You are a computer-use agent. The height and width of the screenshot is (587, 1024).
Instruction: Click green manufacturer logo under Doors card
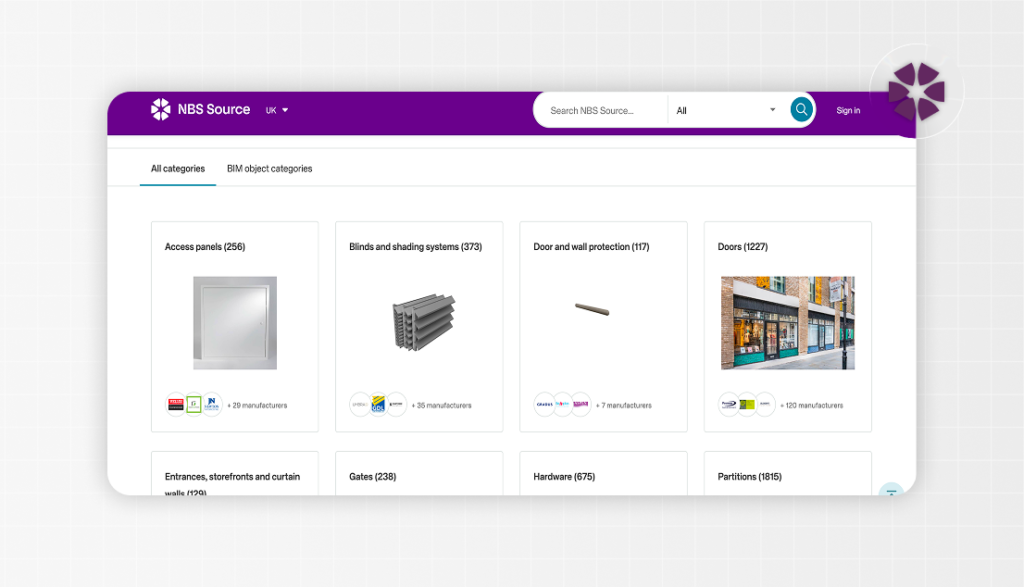[746, 405]
